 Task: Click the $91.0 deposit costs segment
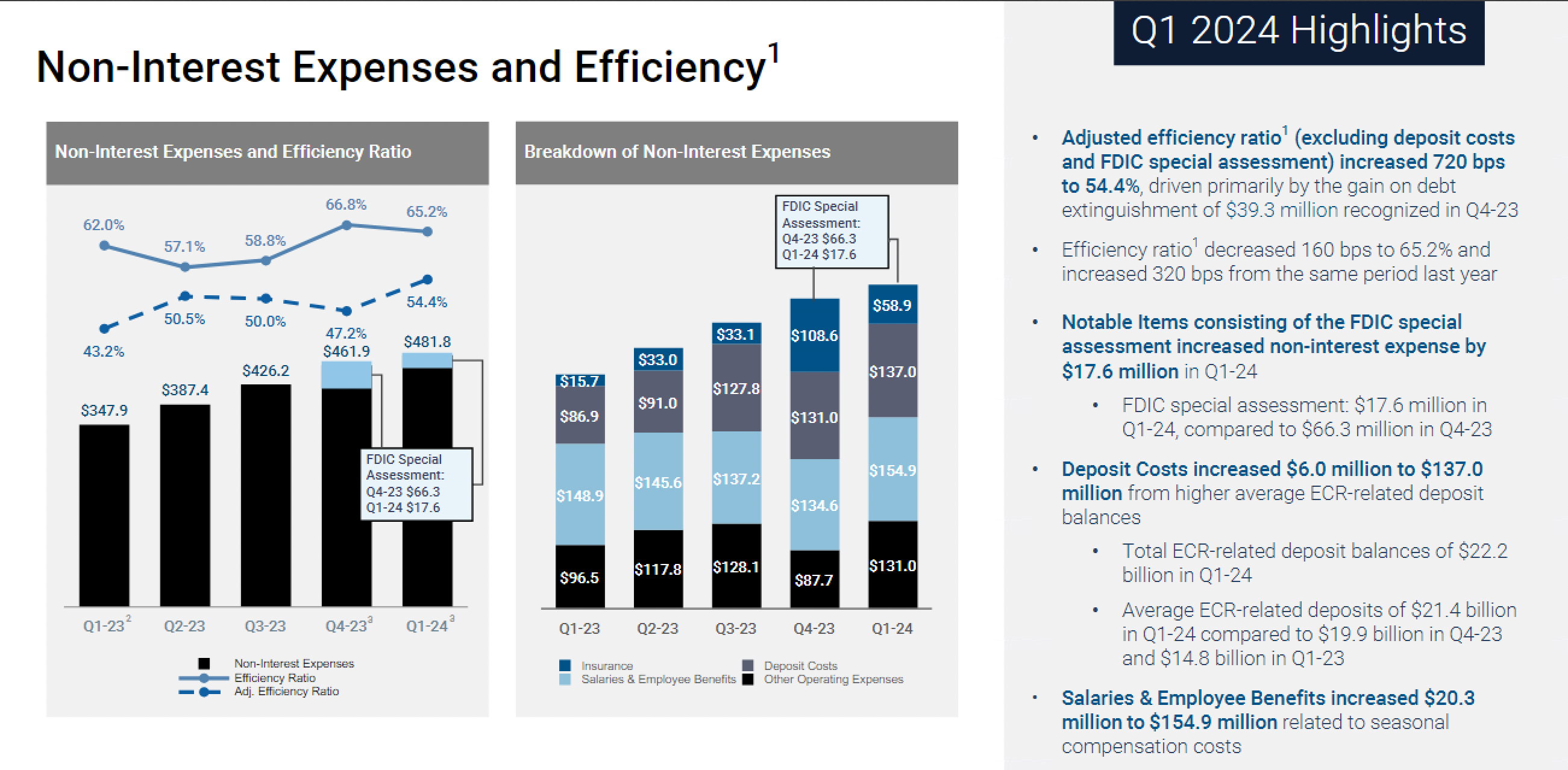(x=658, y=402)
